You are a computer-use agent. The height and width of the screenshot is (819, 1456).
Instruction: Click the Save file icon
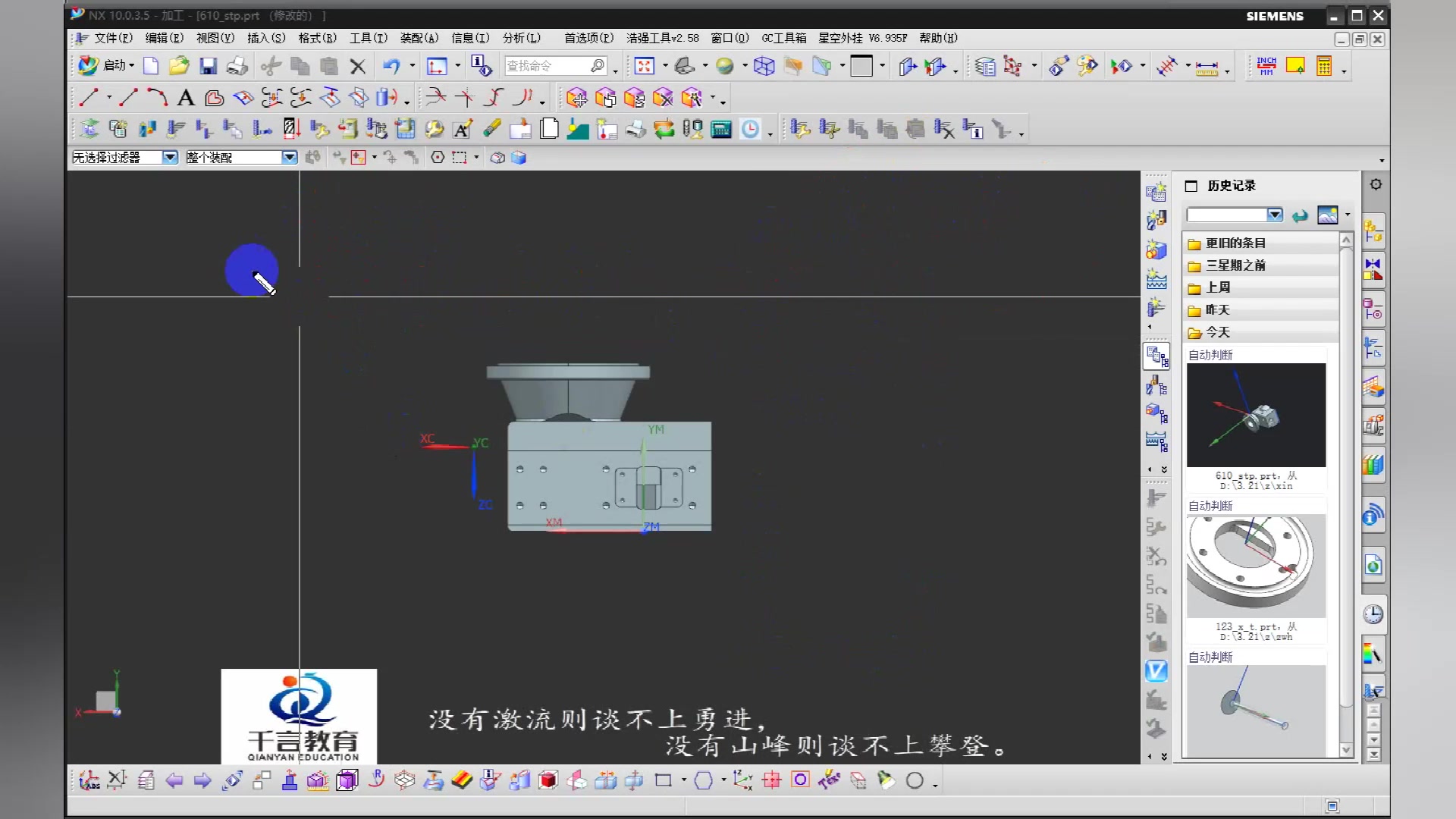(208, 67)
